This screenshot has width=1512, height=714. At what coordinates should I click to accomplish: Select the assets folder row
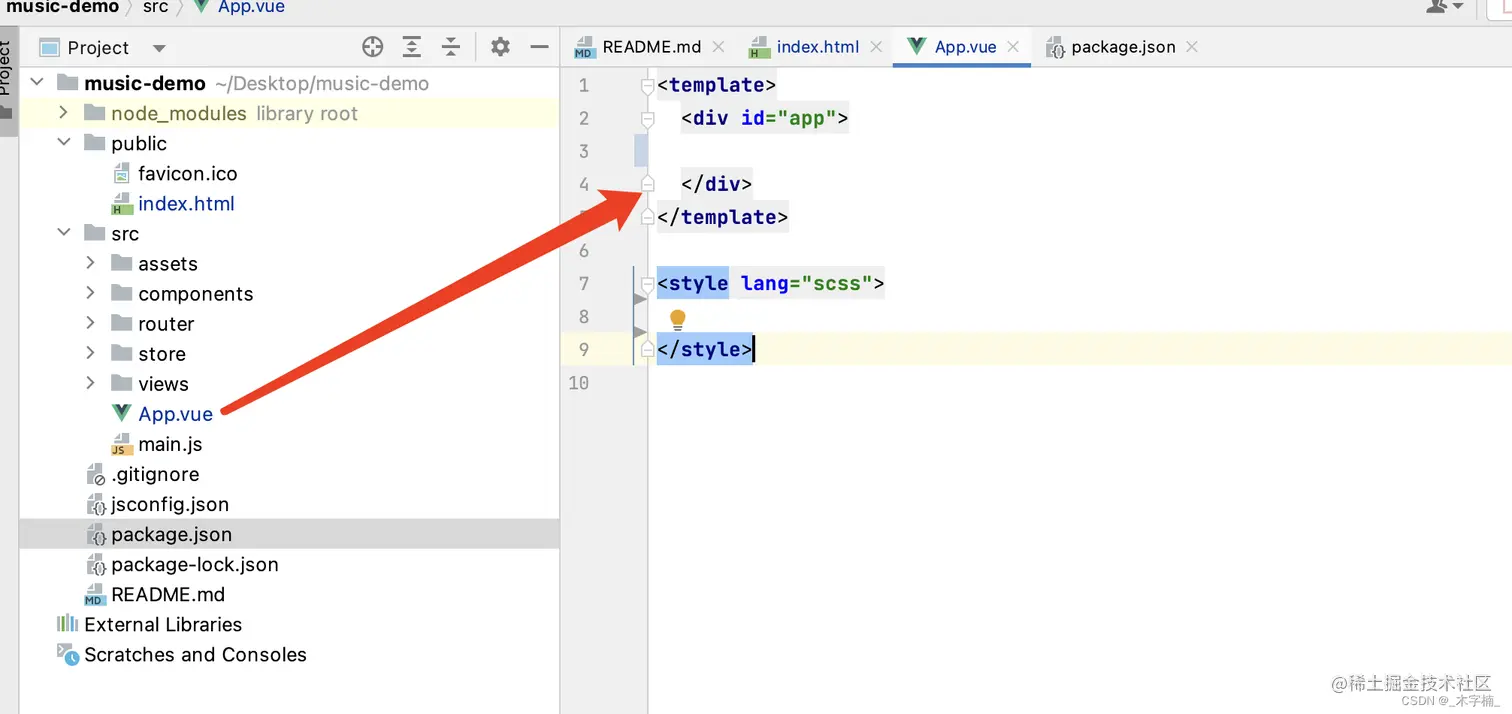[x=289, y=263]
